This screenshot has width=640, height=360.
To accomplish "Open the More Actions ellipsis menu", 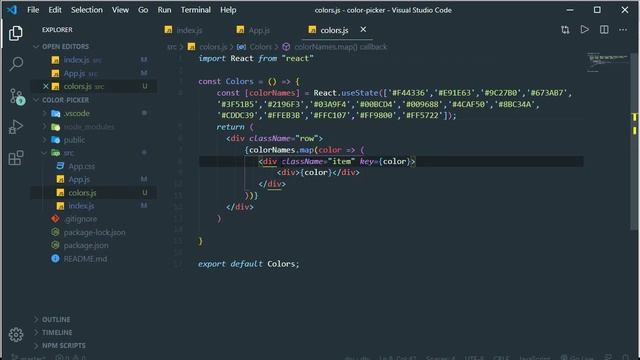I will tap(623, 30).
